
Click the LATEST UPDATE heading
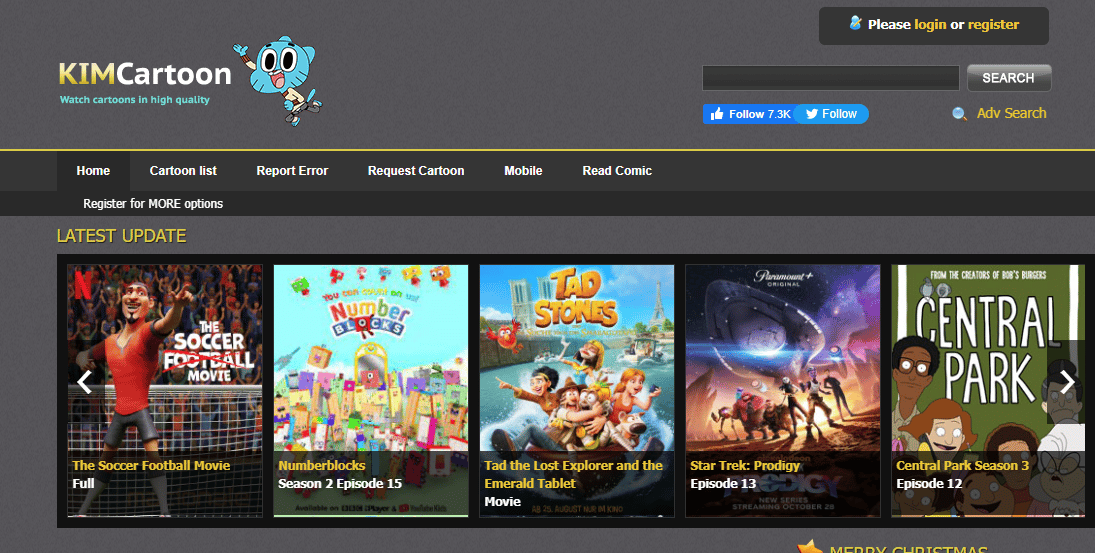122,236
